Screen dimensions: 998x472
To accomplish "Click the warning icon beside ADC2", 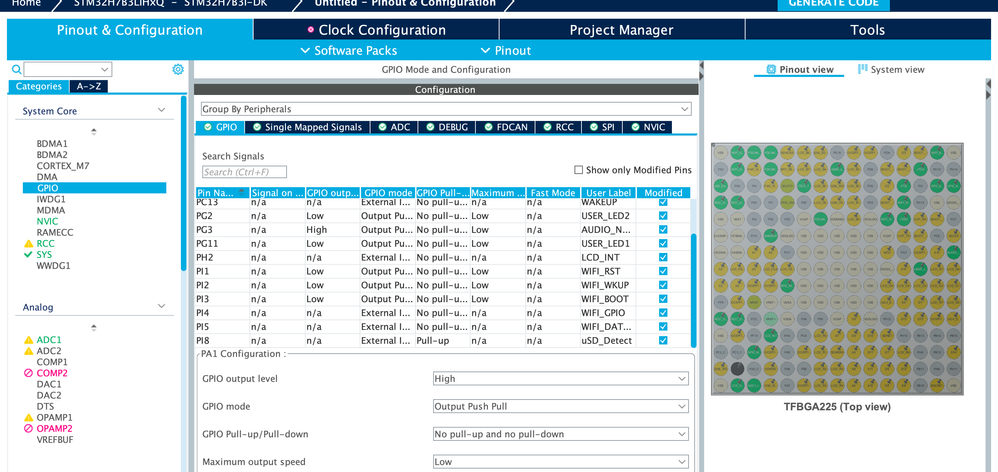I will coord(28,351).
